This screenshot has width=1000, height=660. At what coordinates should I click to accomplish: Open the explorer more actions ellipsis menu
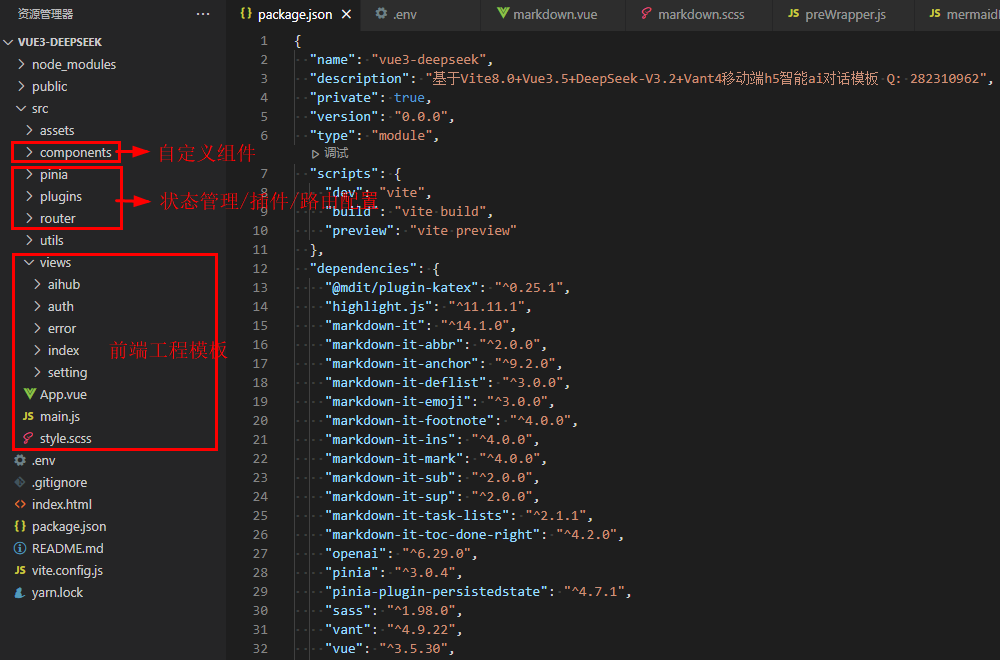coord(203,14)
